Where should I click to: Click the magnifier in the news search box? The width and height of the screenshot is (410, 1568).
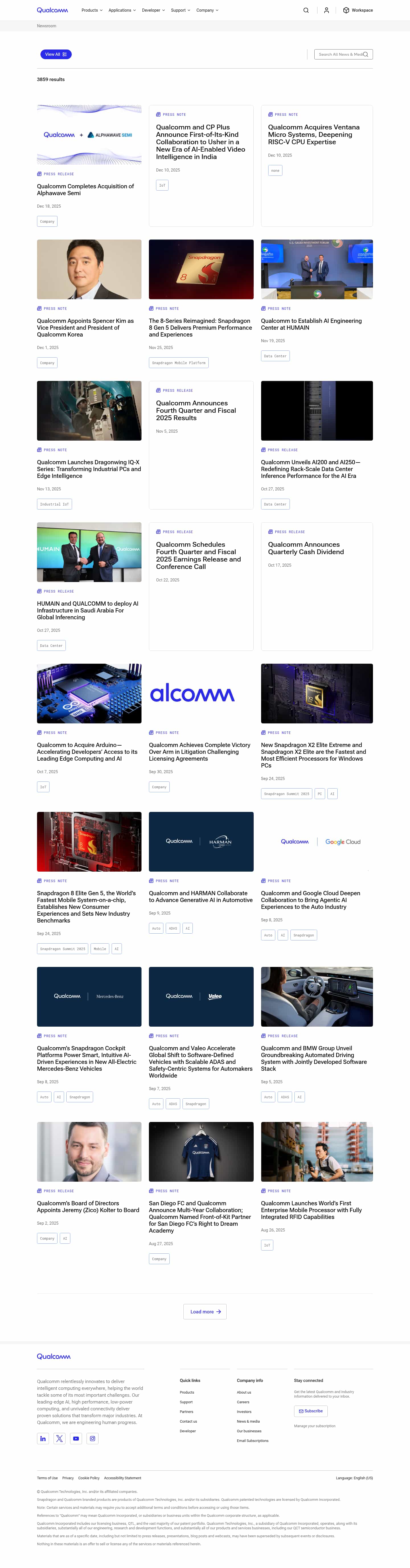[366, 54]
